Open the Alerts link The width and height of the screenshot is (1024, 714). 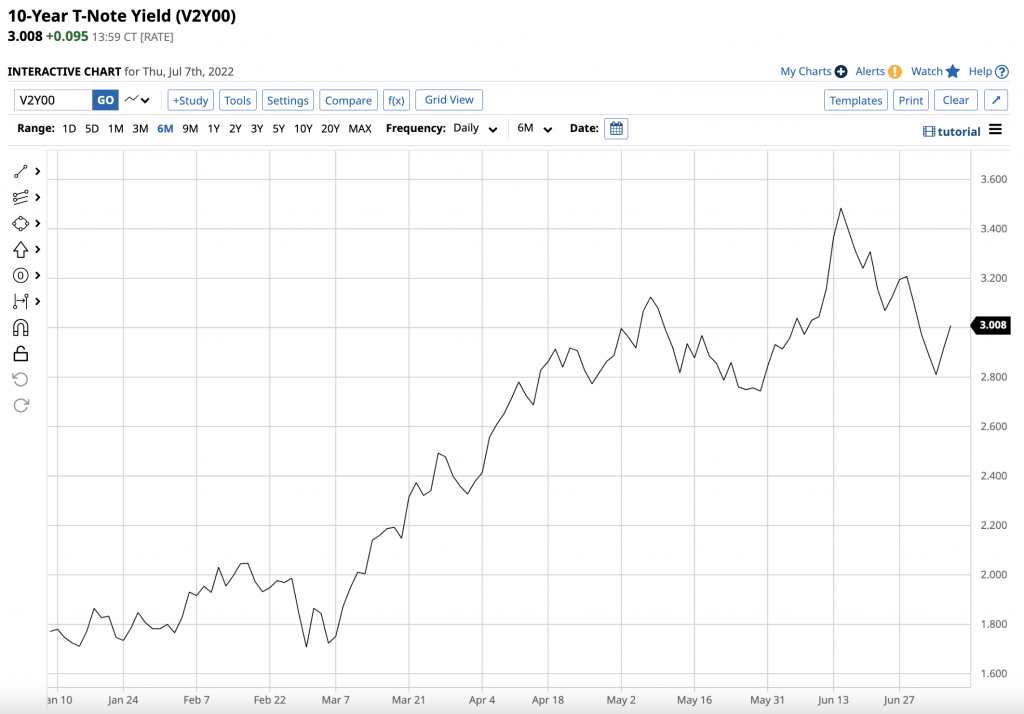tap(870, 71)
